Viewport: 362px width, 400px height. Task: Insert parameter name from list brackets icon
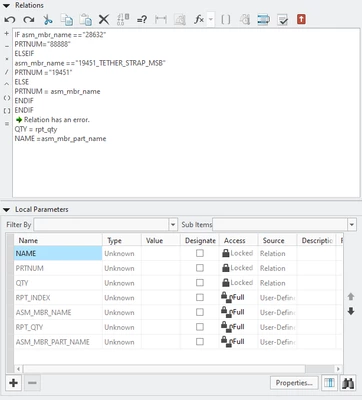click(x=226, y=20)
